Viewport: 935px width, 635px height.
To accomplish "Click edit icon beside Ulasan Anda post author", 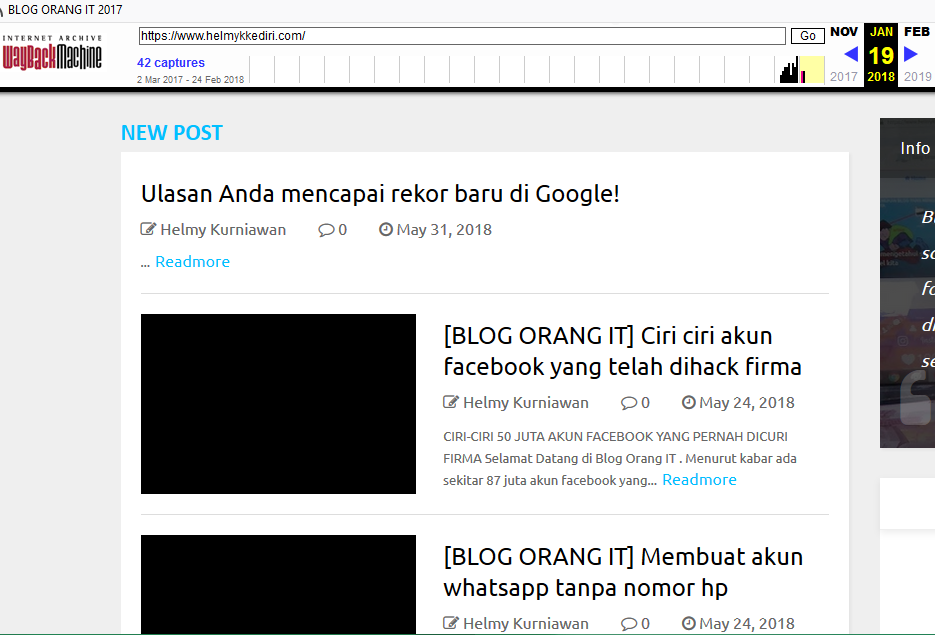I will click(x=148, y=229).
